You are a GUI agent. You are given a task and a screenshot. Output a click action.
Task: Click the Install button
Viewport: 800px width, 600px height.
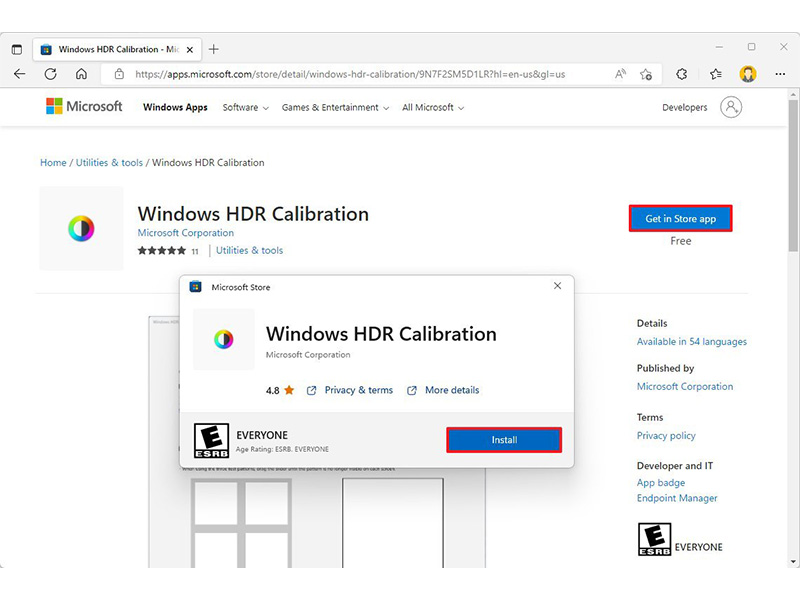[x=504, y=440]
